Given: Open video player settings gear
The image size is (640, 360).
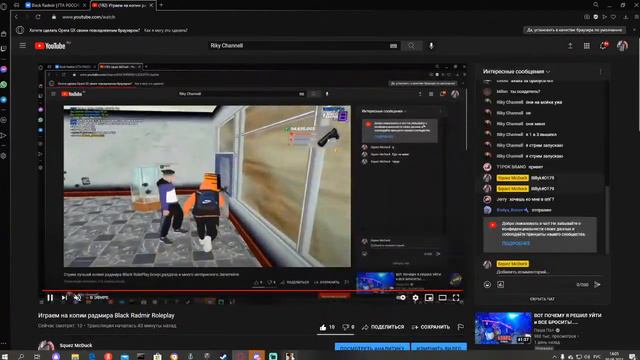Looking at the screenshot, I should tap(415, 298).
